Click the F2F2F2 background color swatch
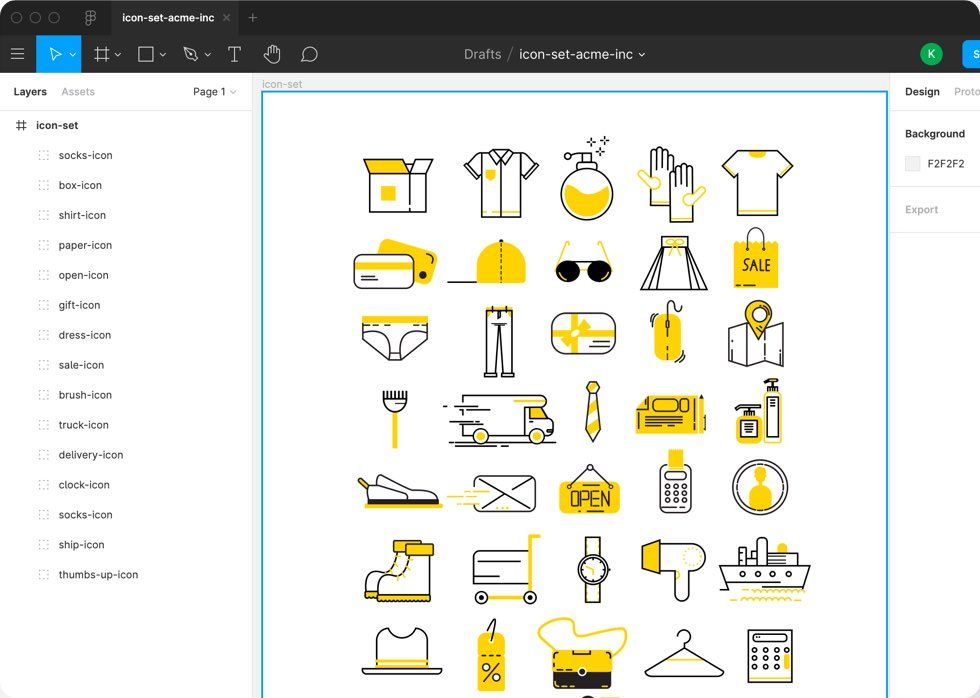The width and height of the screenshot is (980, 698). point(912,164)
